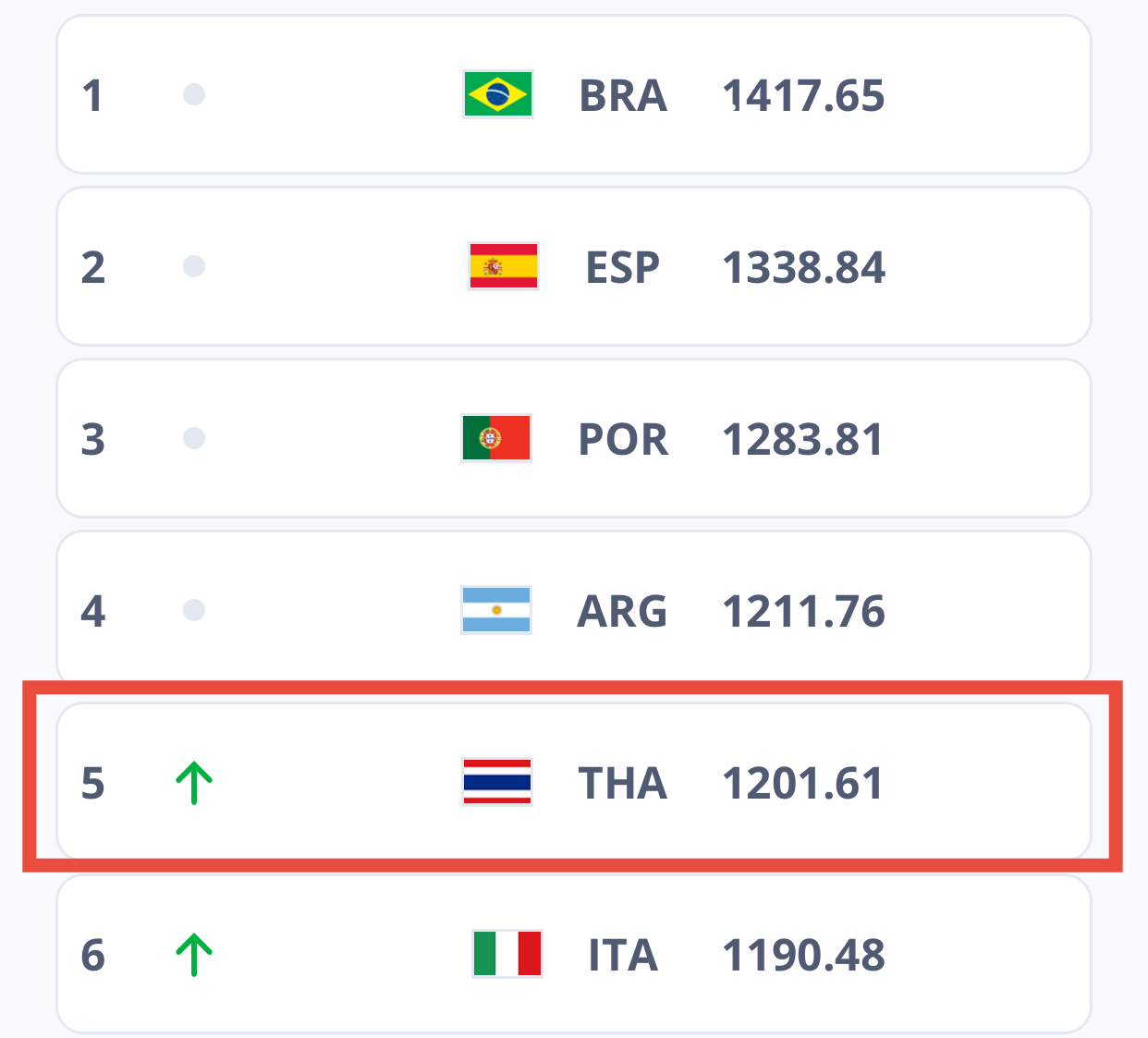This screenshot has width=1148, height=1038.
Task: Select the ITA team code
Action: [x=623, y=956]
